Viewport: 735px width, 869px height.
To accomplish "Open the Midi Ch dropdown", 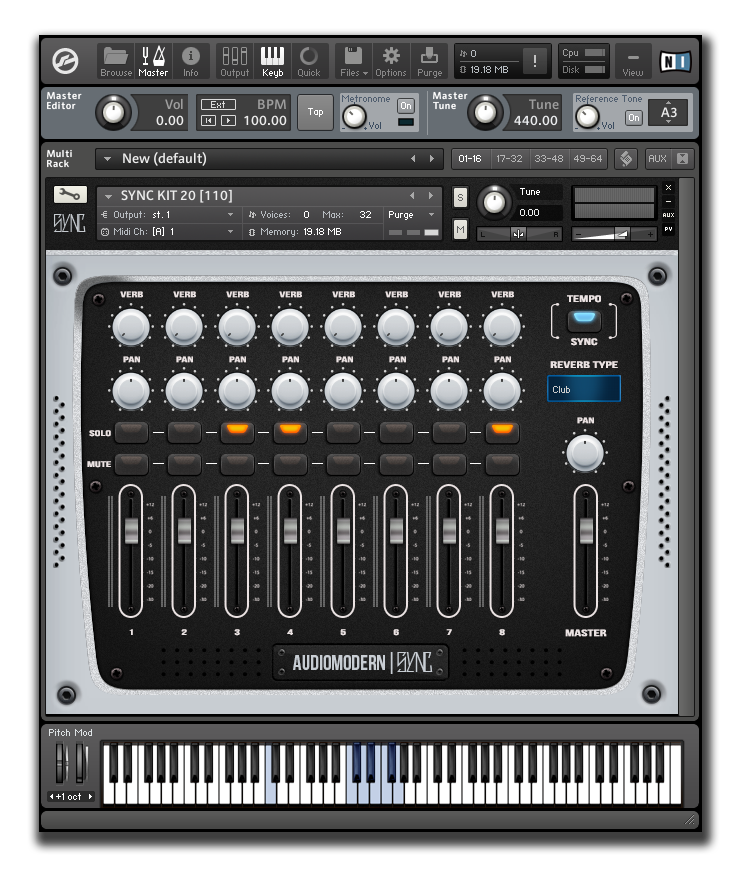I will click(167, 232).
